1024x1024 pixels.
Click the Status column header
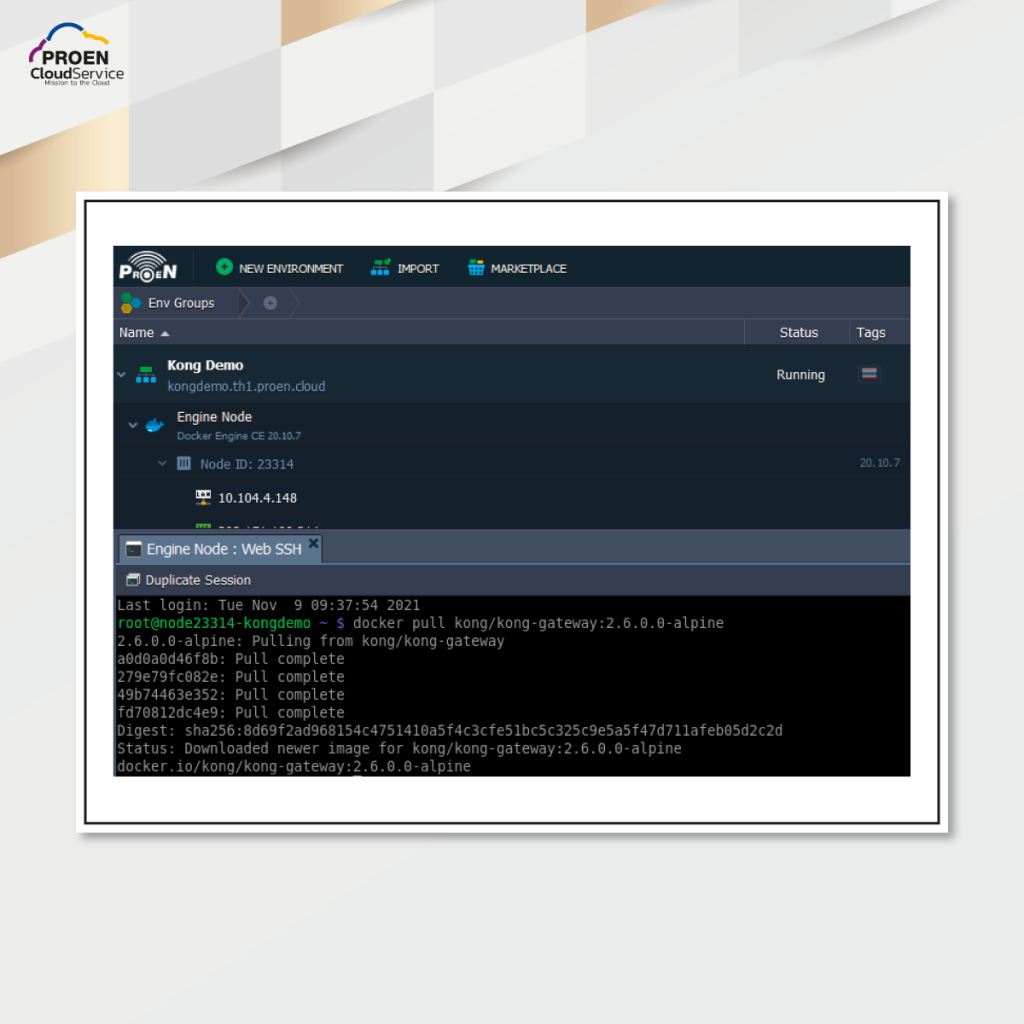[x=798, y=332]
